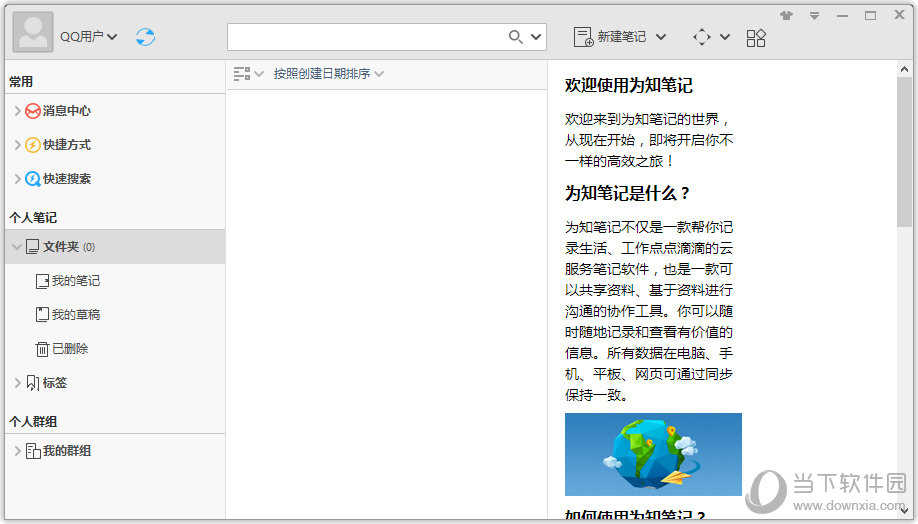This screenshot has width=918, height=524.
Task: Close the WizNote window
Action: tap(899, 15)
